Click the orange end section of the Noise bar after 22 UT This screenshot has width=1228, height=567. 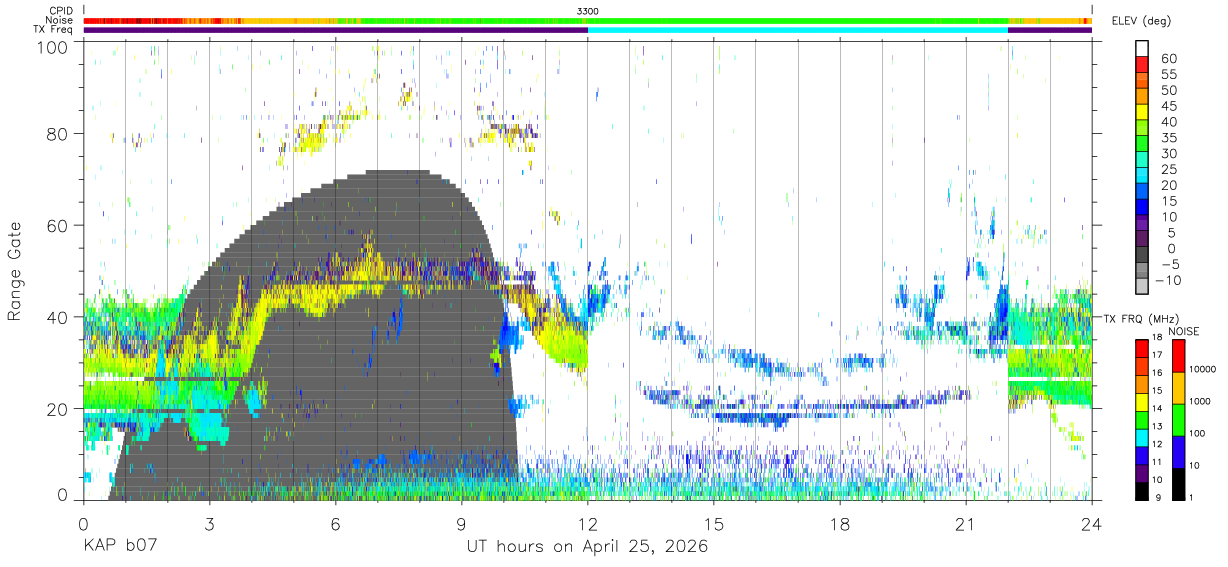tap(1050, 20)
